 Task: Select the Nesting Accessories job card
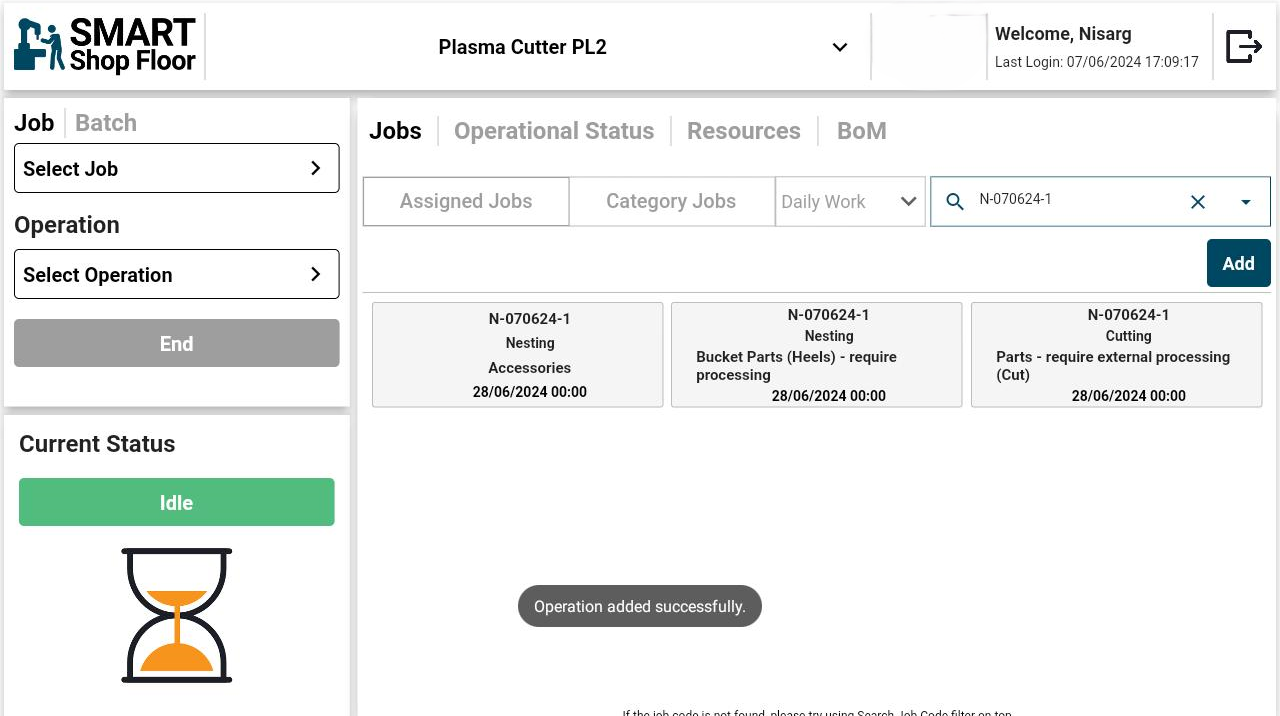(517, 355)
